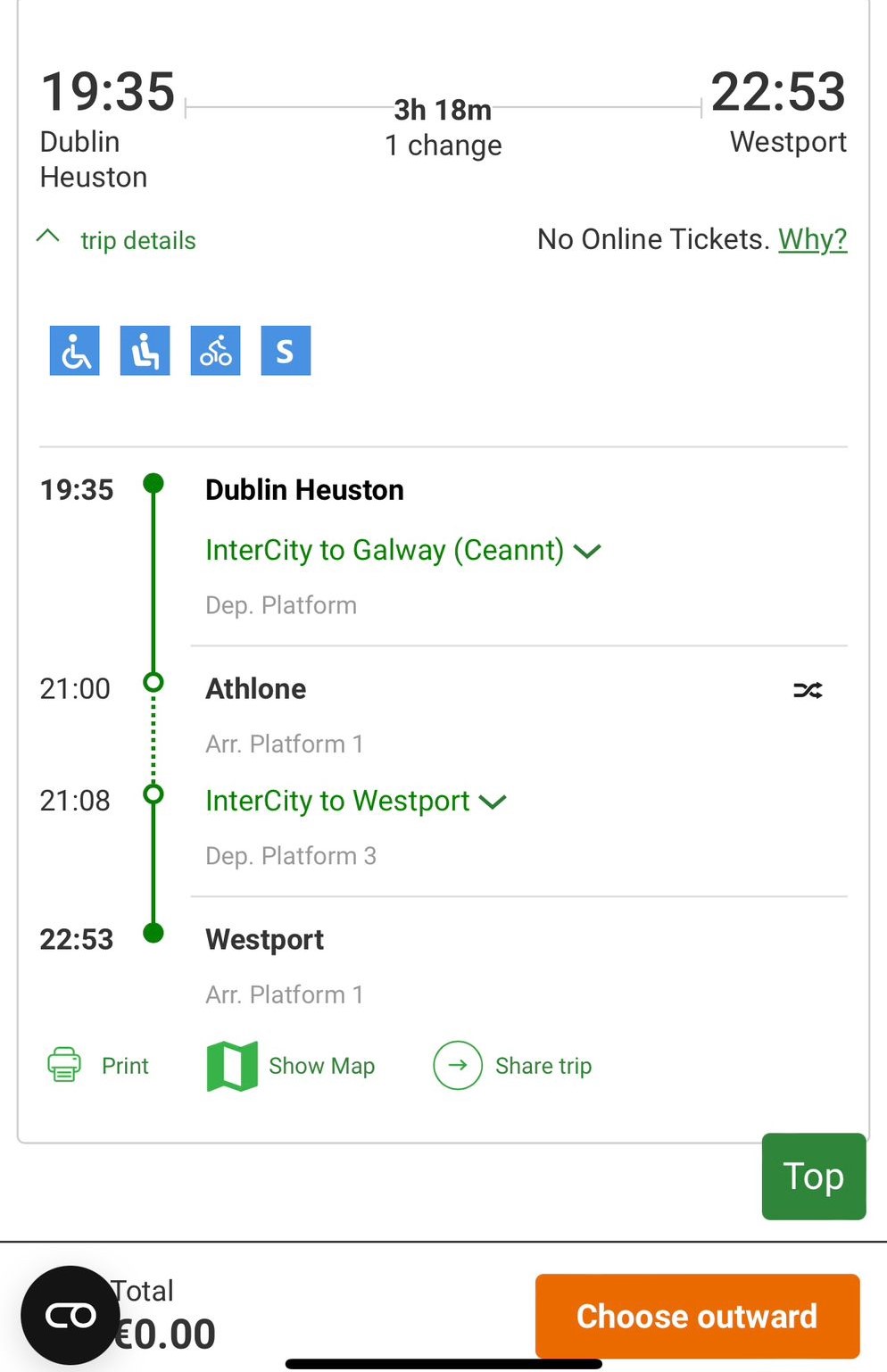Click the Dublin Heuston stop in timeline
The height and width of the screenshot is (1372, 887).
[304, 490]
